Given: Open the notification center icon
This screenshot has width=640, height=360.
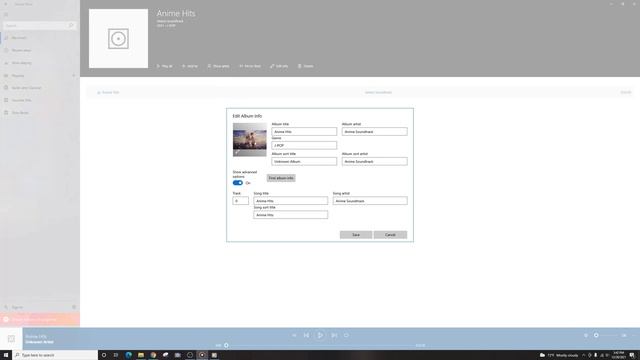Looking at the screenshot, I should 632,355.
